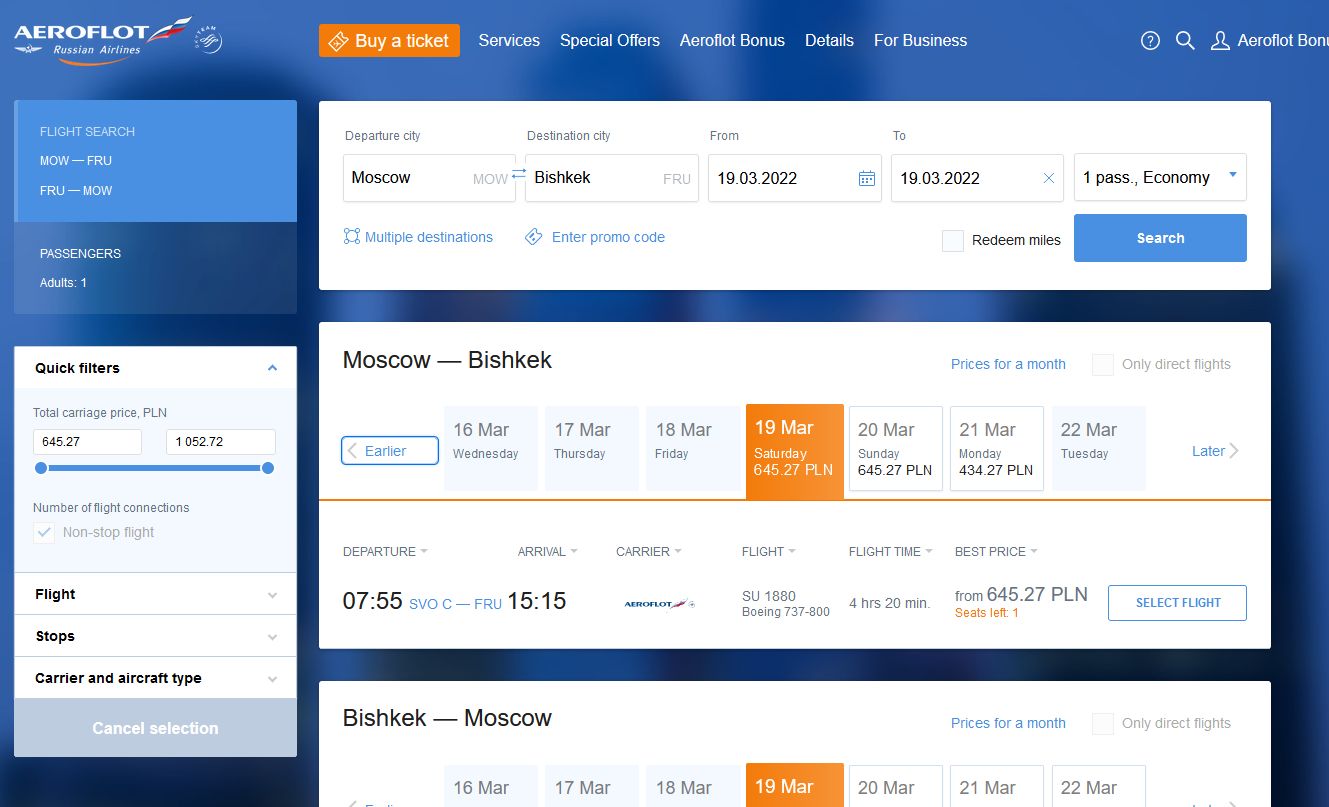
Task: Open passengers and class dropdown
Action: pyautogui.click(x=1160, y=178)
